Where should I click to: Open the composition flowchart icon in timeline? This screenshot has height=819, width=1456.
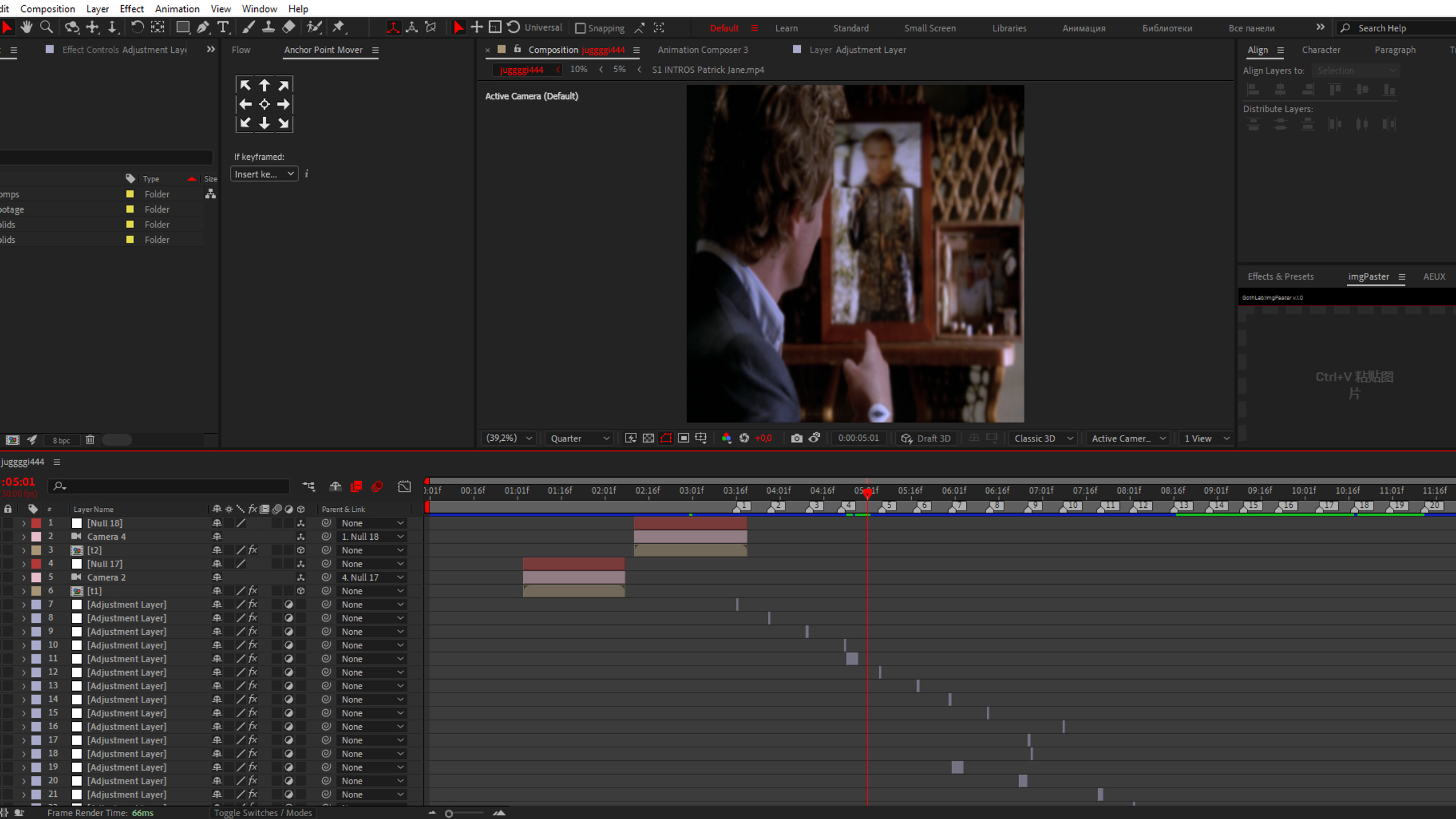tap(308, 487)
